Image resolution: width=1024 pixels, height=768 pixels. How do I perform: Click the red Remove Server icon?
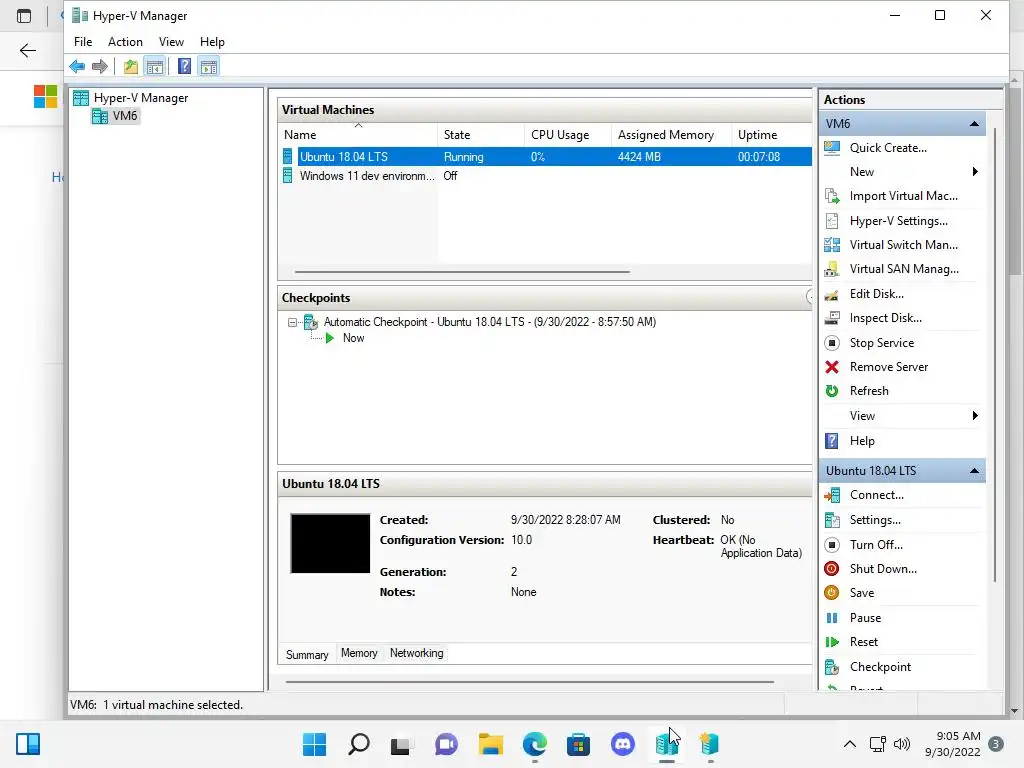pyautogui.click(x=832, y=367)
